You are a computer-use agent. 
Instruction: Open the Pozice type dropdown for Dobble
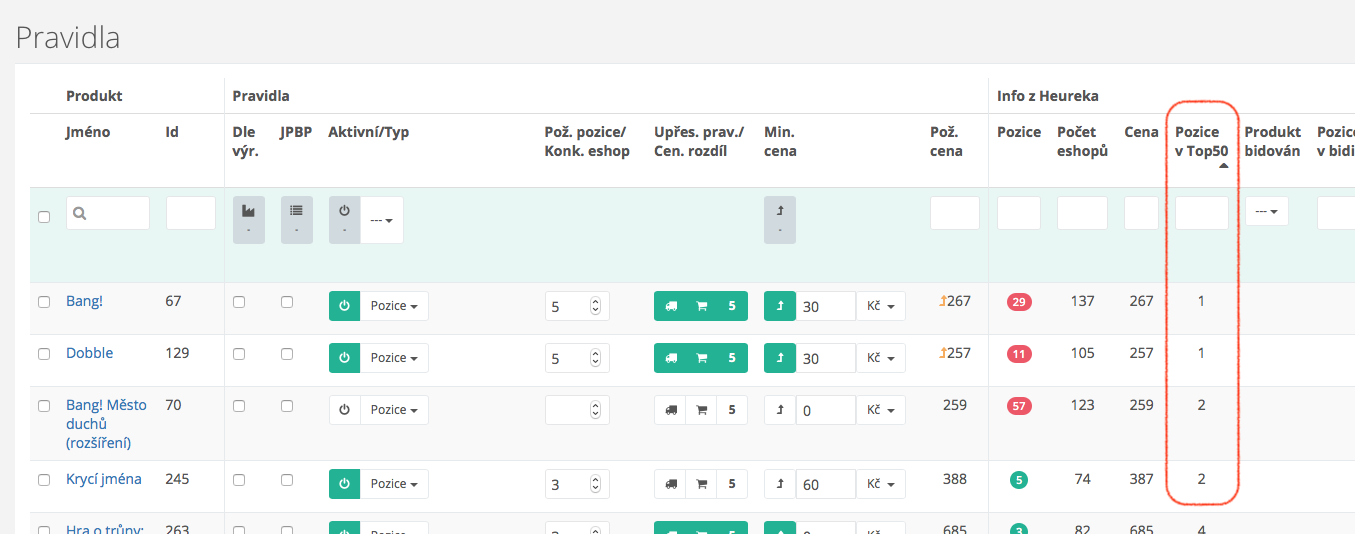pyautogui.click(x=394, y=358)
